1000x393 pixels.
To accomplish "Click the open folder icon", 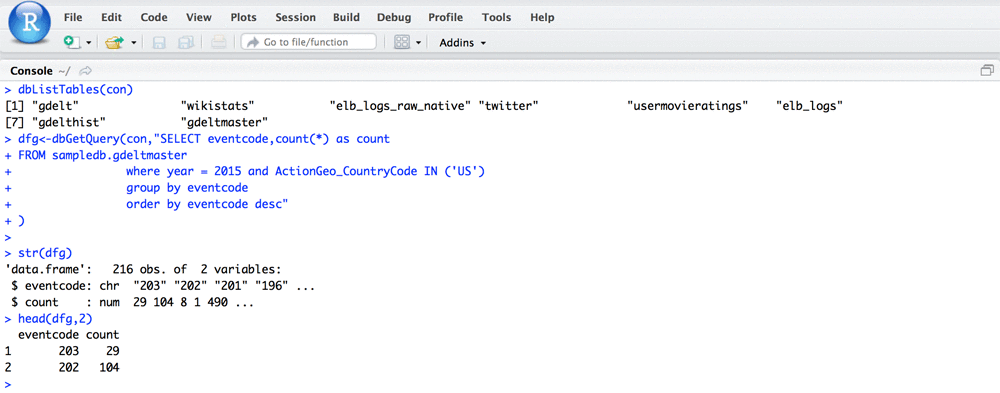I will [x=115, y=42].
